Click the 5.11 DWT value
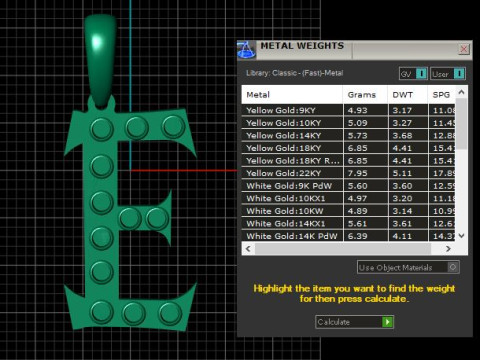Image resolution: width=480 pixels, height=360 pixels. click(x=402, y=173)
